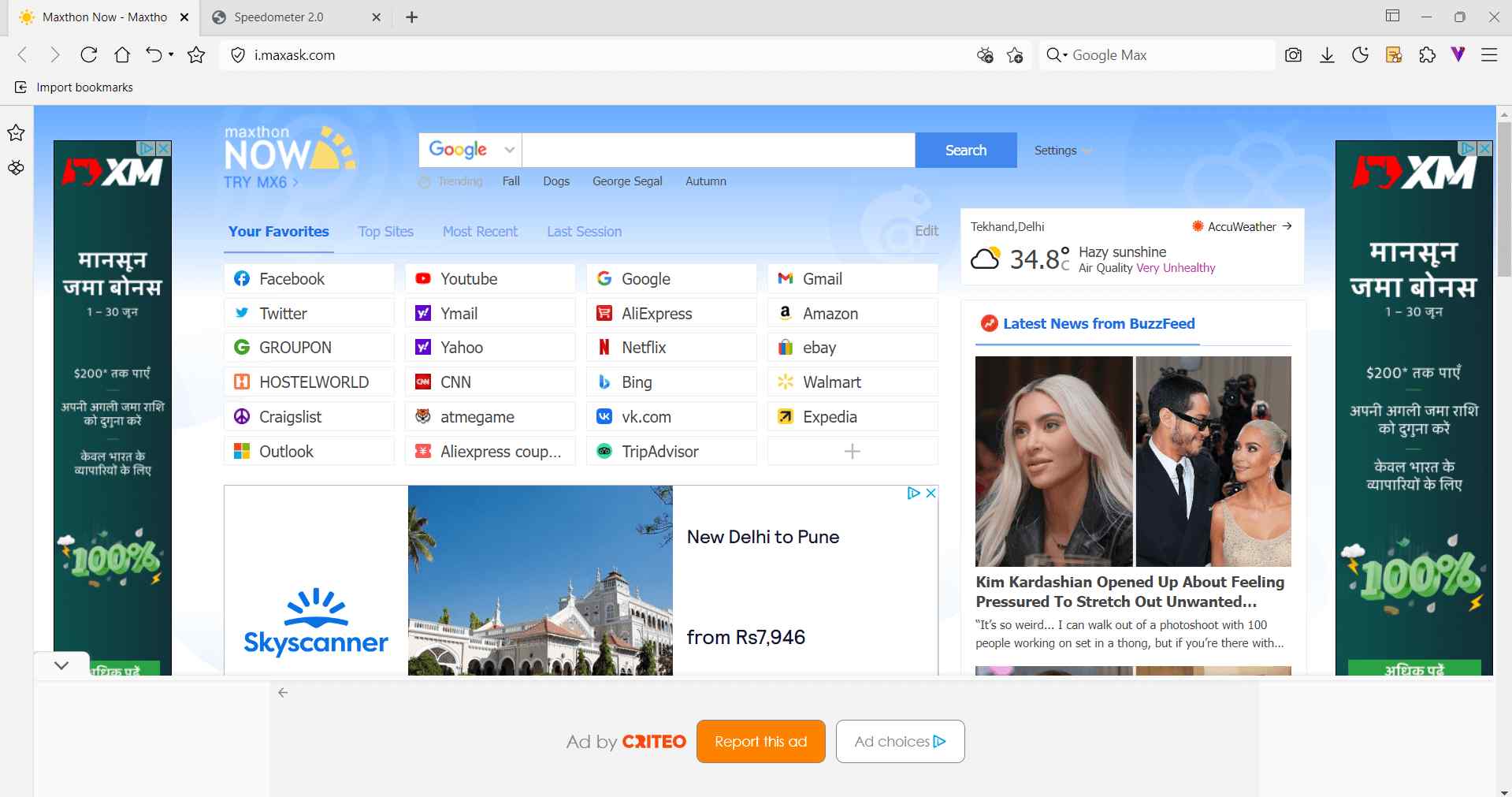
Task: Go forward using the browser forward arrow
Action: click(x=54, y=54)
